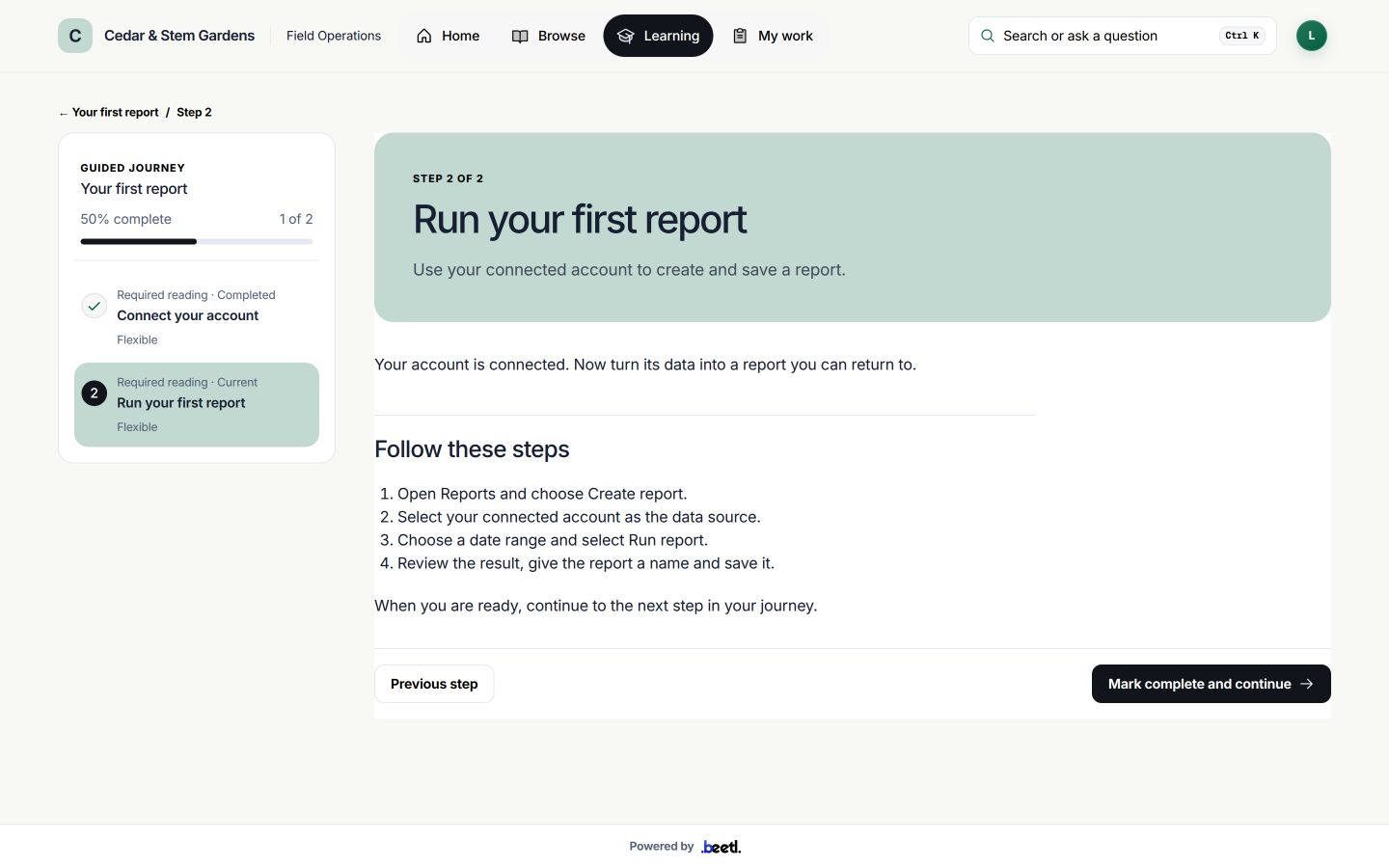Click the Your account is connected sentence
1389x868 pixels.
(x=645, y=365)
